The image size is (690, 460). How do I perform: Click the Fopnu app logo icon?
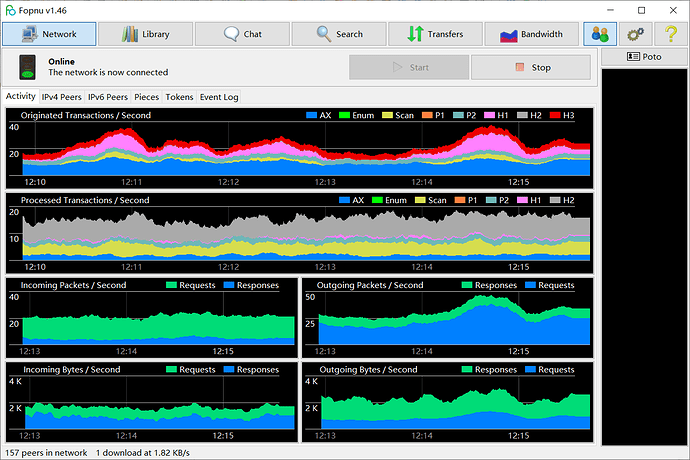(10, 10)
